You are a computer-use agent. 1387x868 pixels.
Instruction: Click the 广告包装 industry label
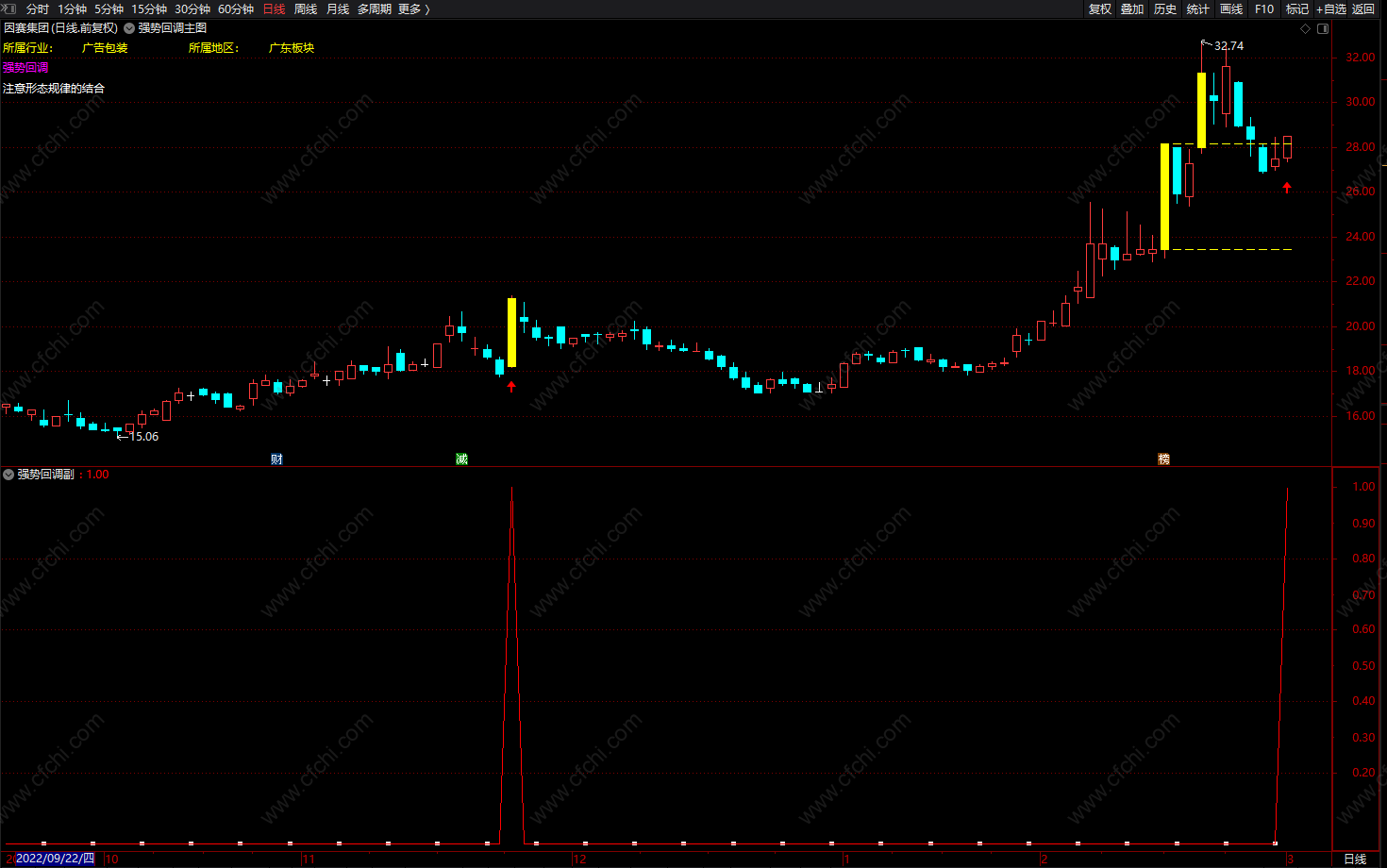(105, 48)
